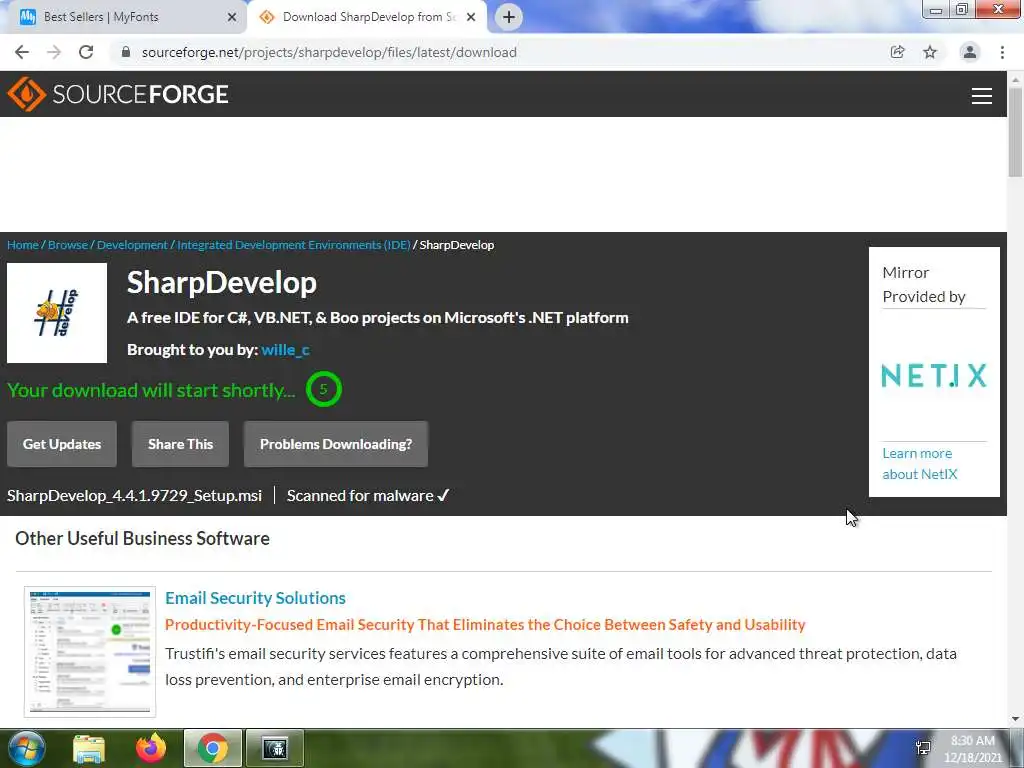This screenshot has width=1024, height=768.
Task: Click the scrollbar down arrow
Action: point(1015,719)
